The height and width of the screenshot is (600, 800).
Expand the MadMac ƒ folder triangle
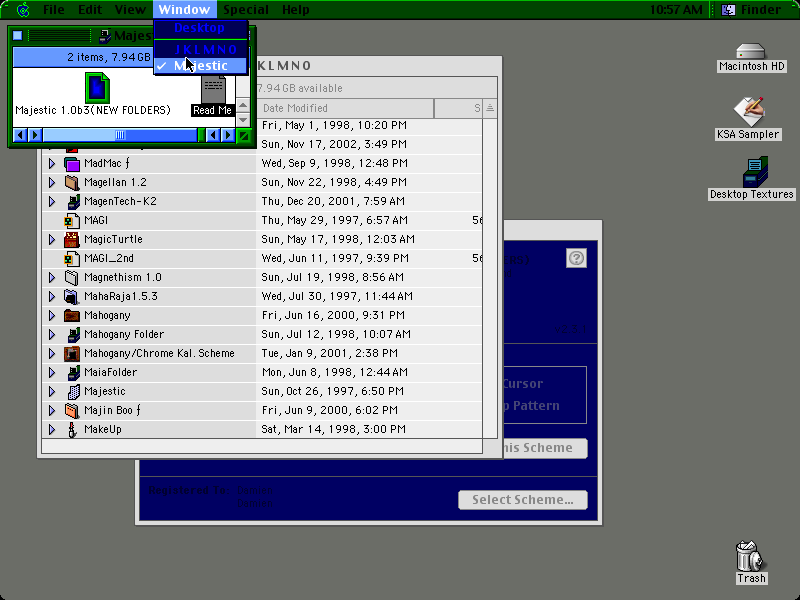pyautogui.click(x=52, y=163)
